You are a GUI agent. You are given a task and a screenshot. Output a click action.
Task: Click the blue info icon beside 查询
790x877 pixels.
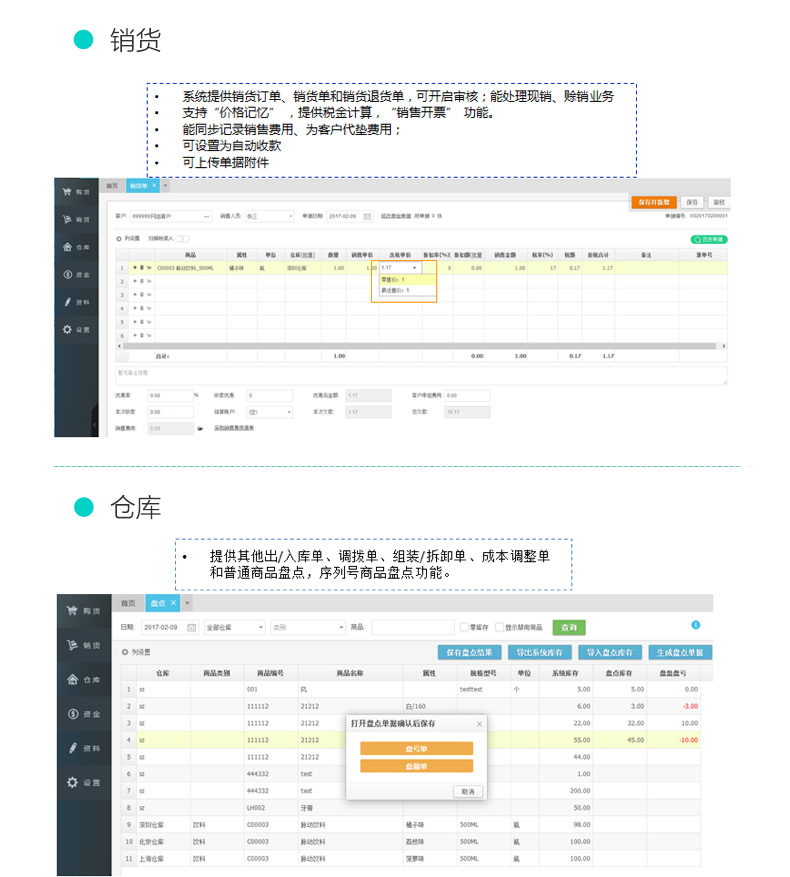click(696, 625)
